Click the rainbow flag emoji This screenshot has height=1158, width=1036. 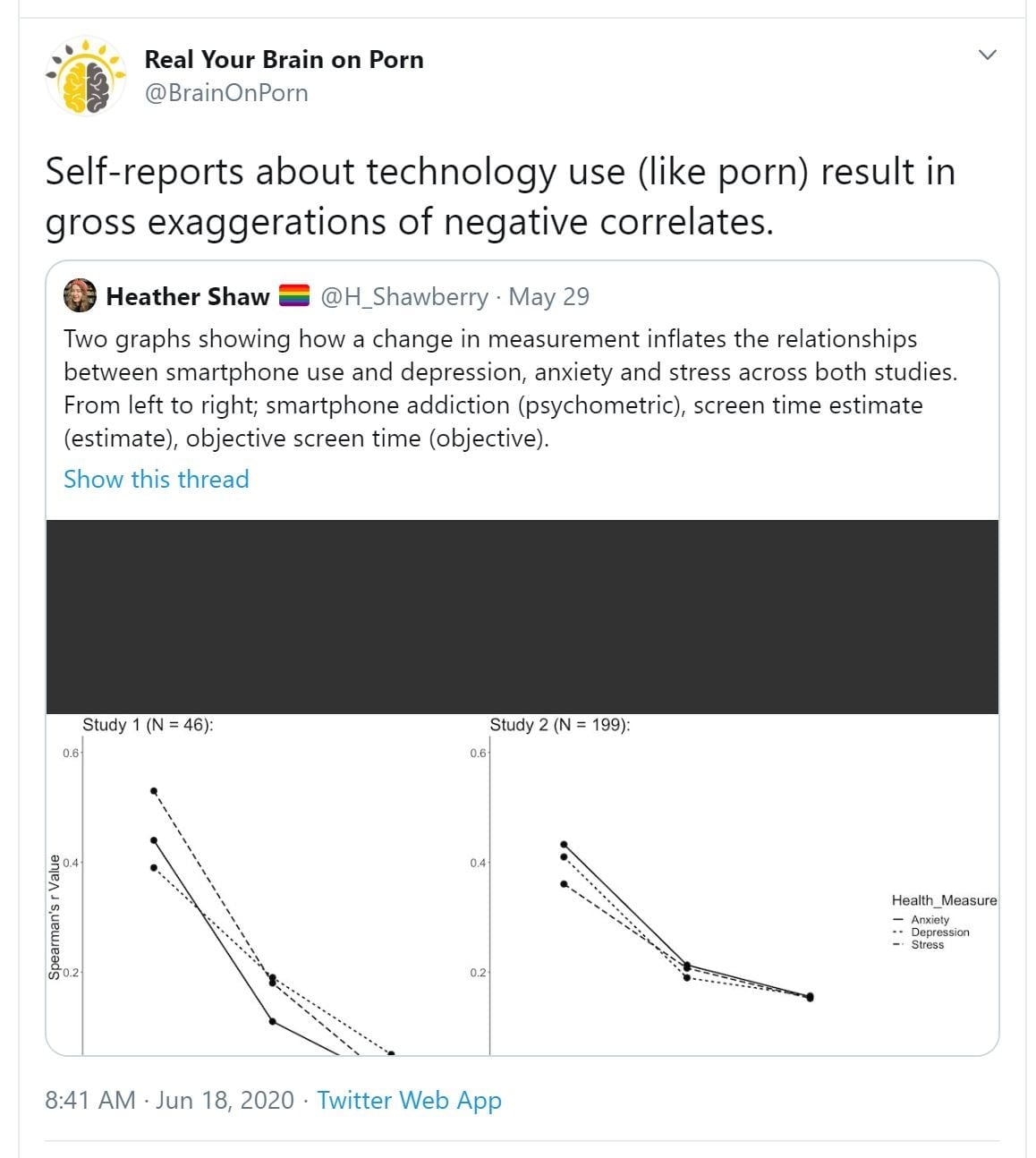tap(294, 296)
